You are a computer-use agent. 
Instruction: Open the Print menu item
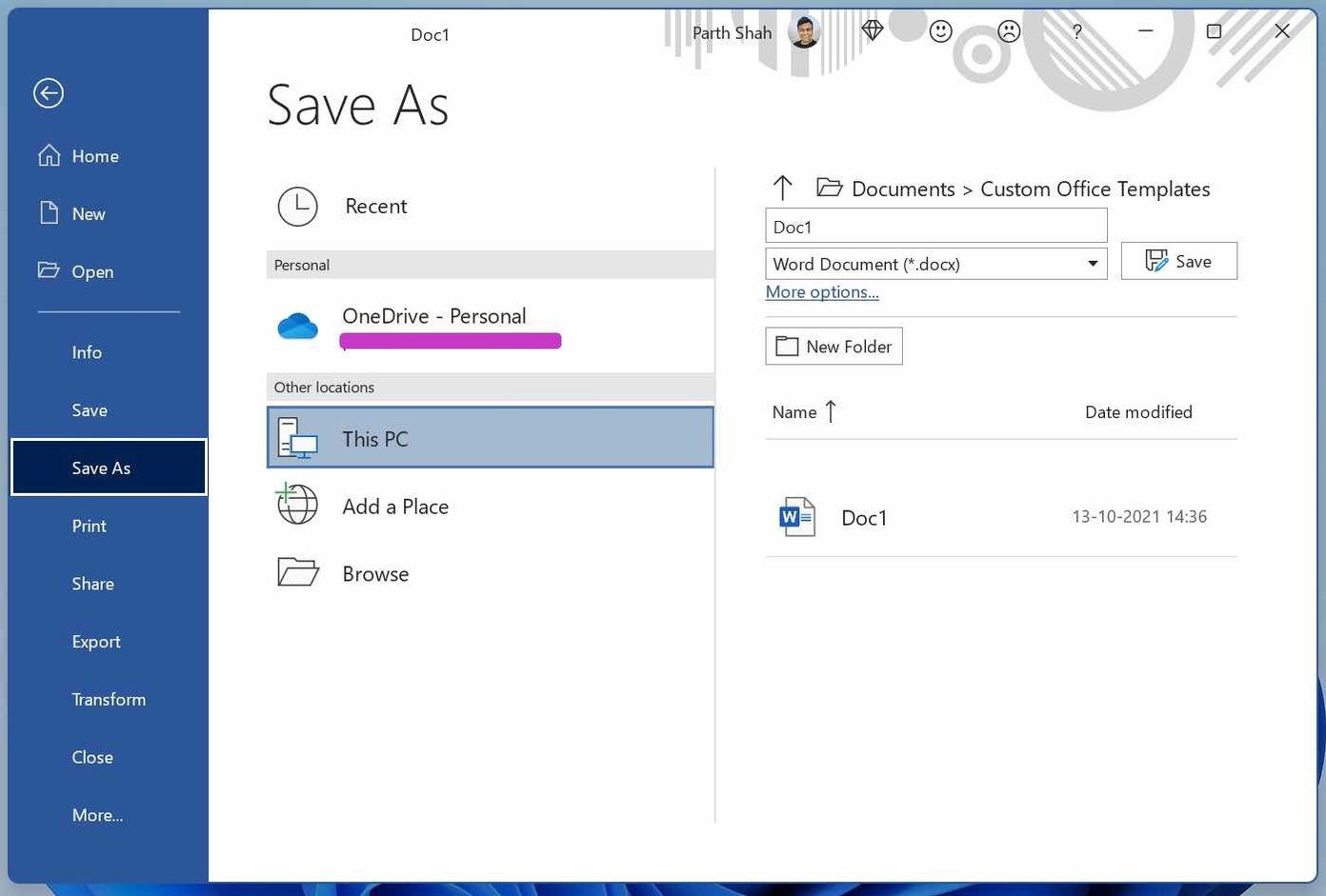coord(90,526)
